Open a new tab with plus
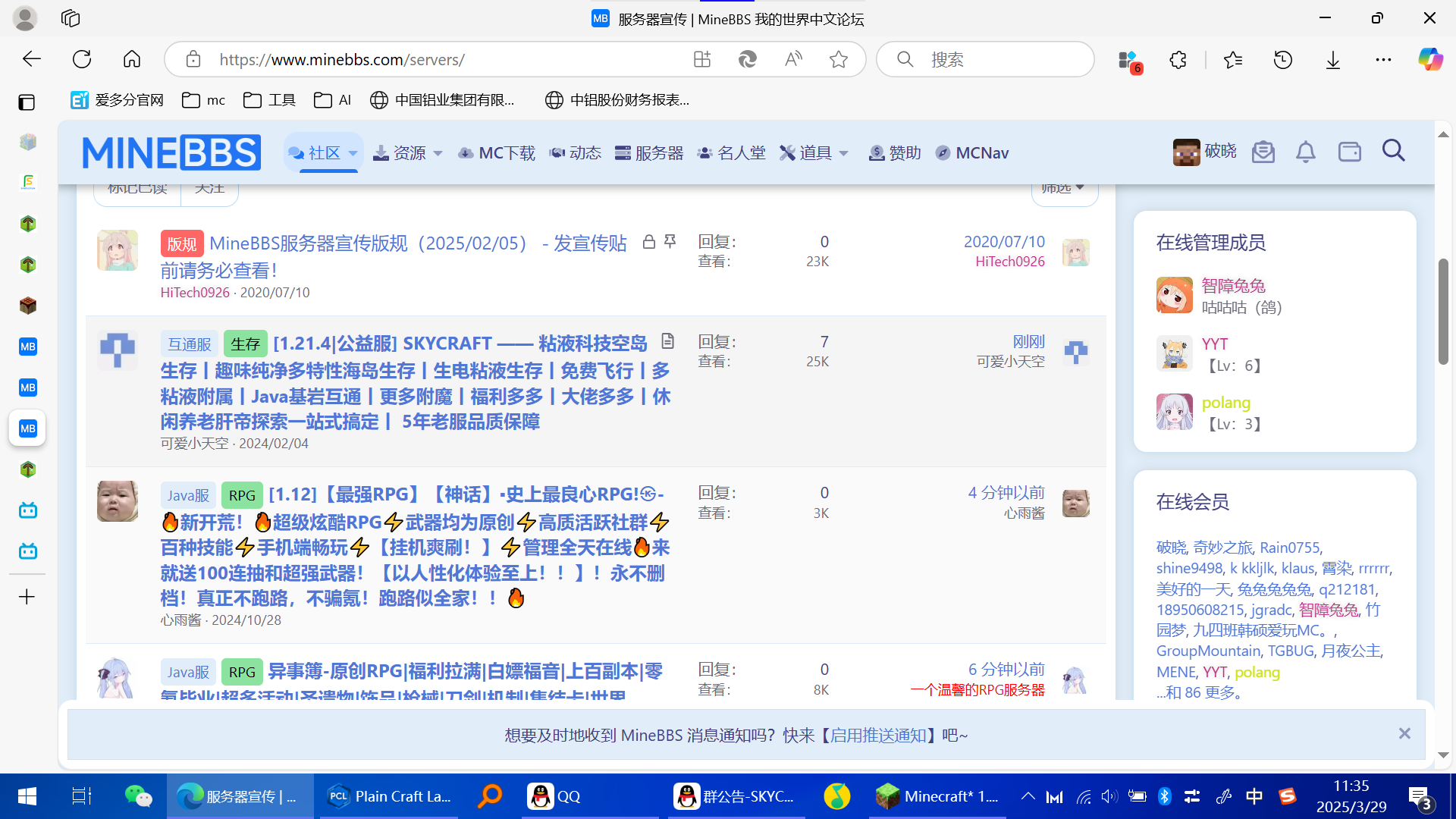This screenshot has height=819, width=1456. (27, 597)
